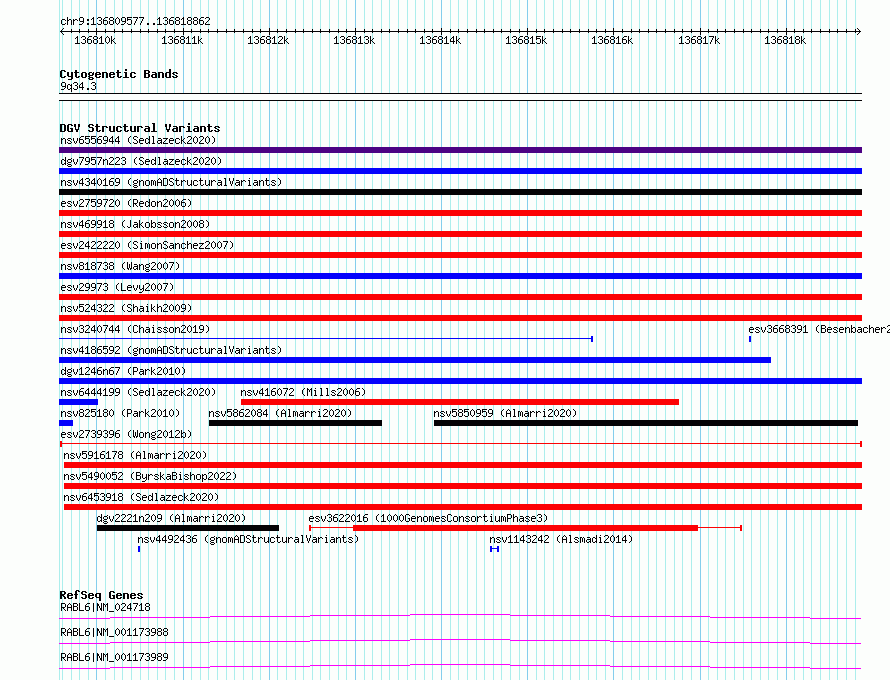The width and height of the screenshot is (890, 680).
Task: Open esv3622016 (1000GenomesConsortiumPhase3) label
Action: tap(428, 518)
